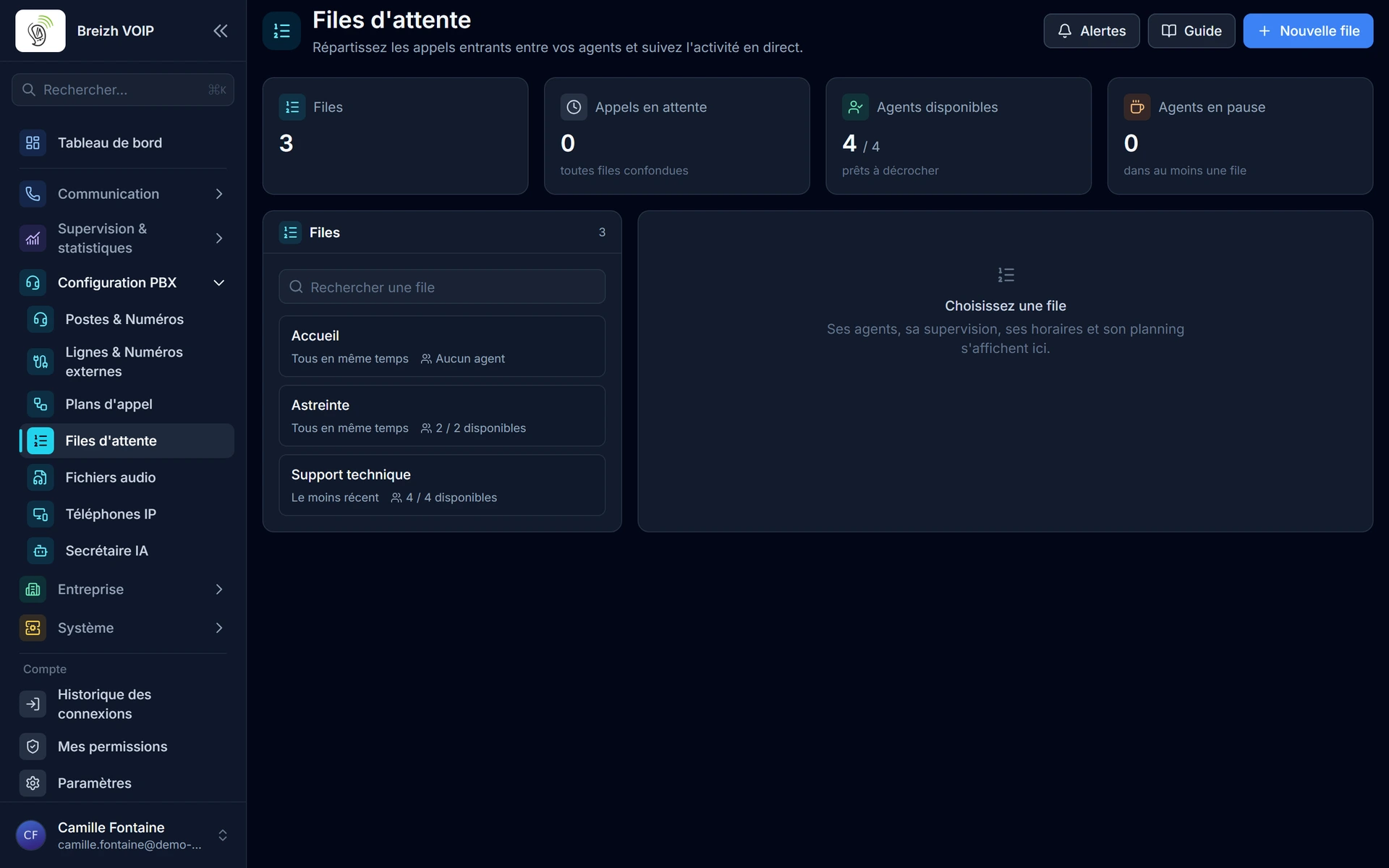Open Files d'attente in sidebar

[x=127, y=441]
